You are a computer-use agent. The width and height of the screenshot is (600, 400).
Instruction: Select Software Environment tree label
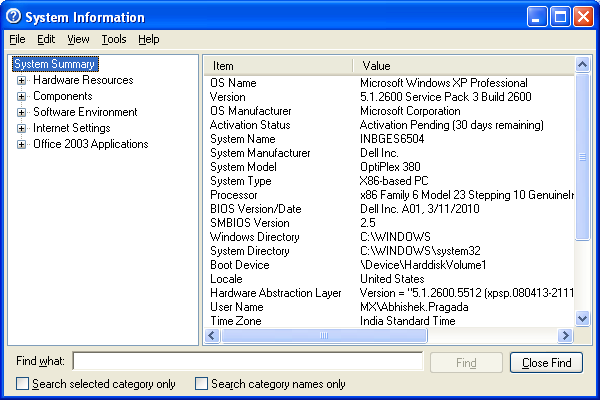[x=85, y=112]
